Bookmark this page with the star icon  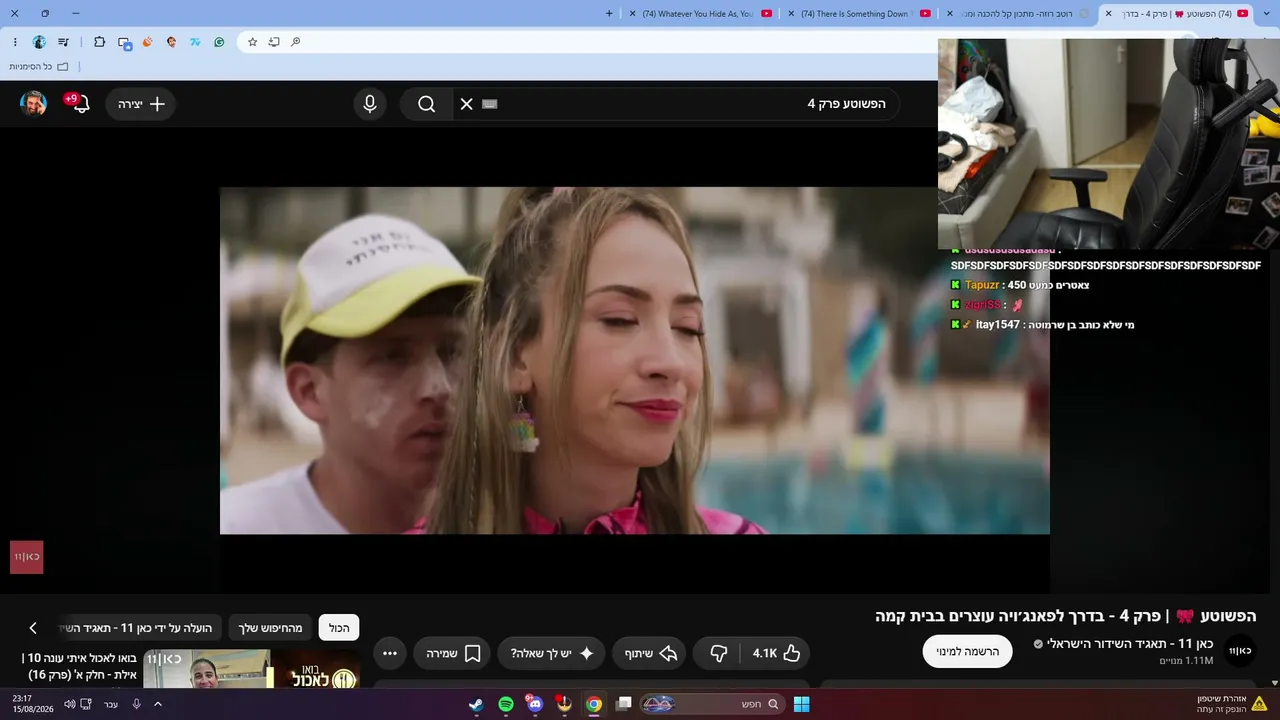click(252, 42)
